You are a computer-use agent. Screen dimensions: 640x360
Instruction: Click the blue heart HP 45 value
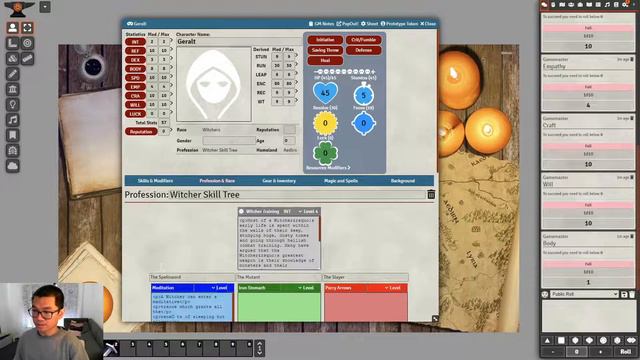click(325, 93)
